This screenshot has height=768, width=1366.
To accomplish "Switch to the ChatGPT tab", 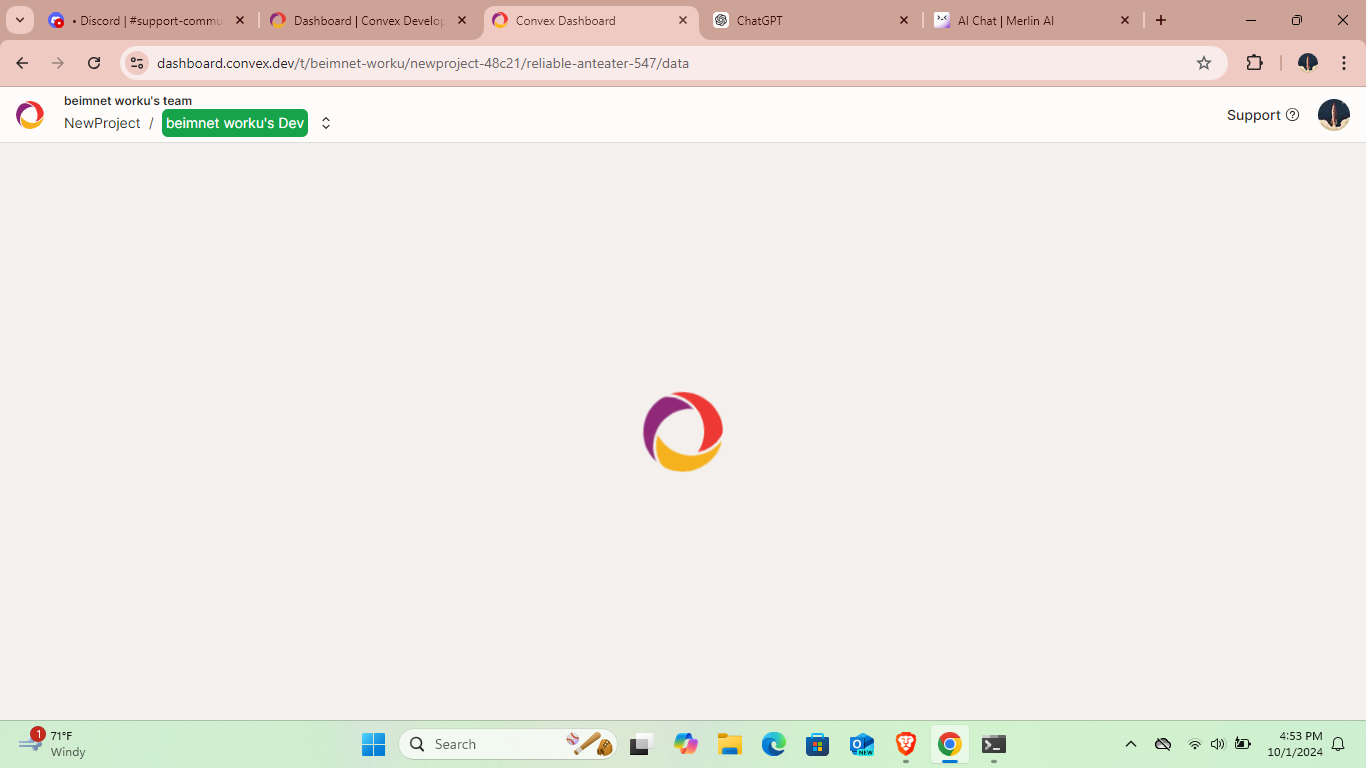I will [811, 20].
